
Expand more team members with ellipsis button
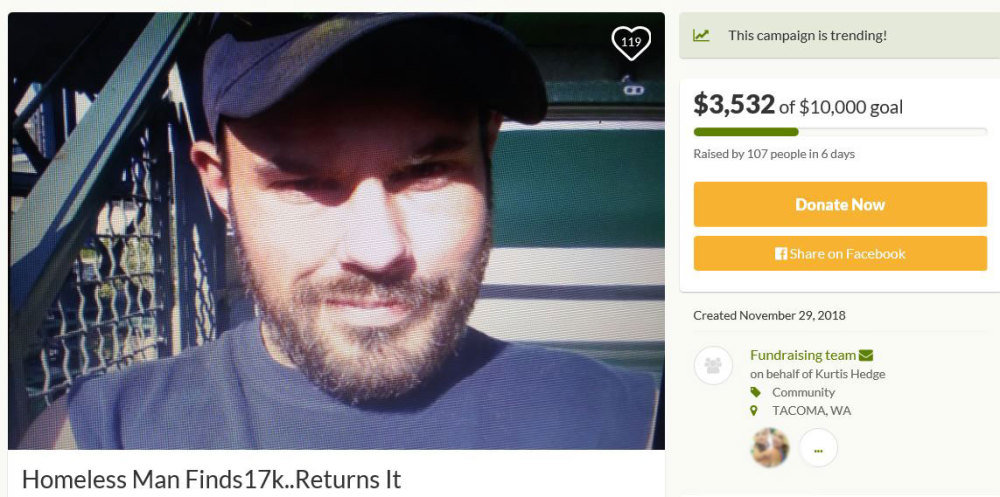818,448
